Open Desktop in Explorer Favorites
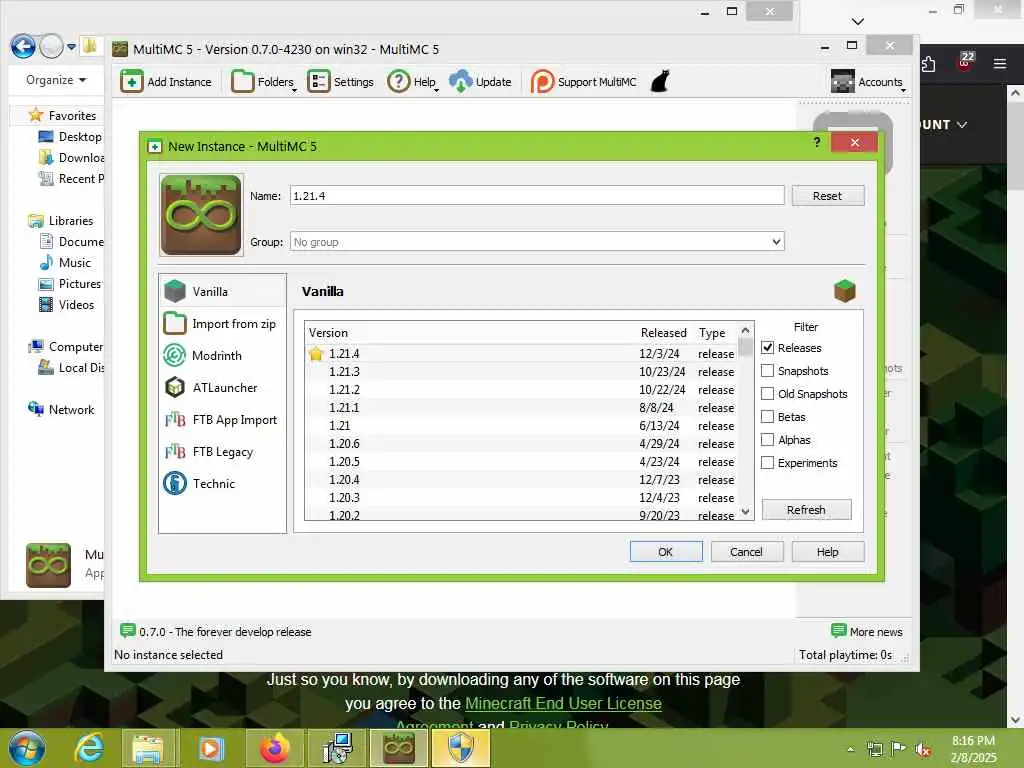The height and width of the screenshot is (768, 1024). (71, 136)
